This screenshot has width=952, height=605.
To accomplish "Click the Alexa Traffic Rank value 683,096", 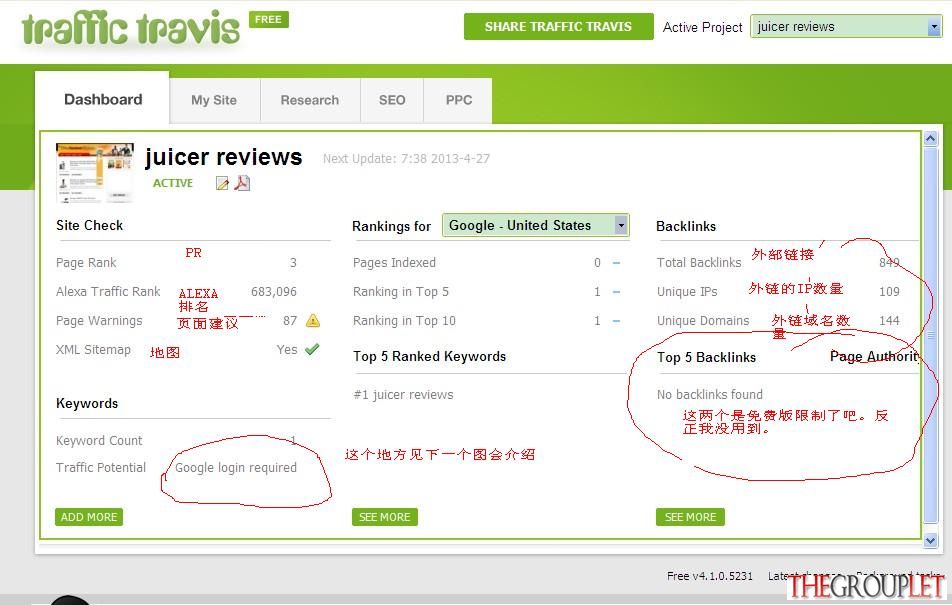I will coord(274,292).
